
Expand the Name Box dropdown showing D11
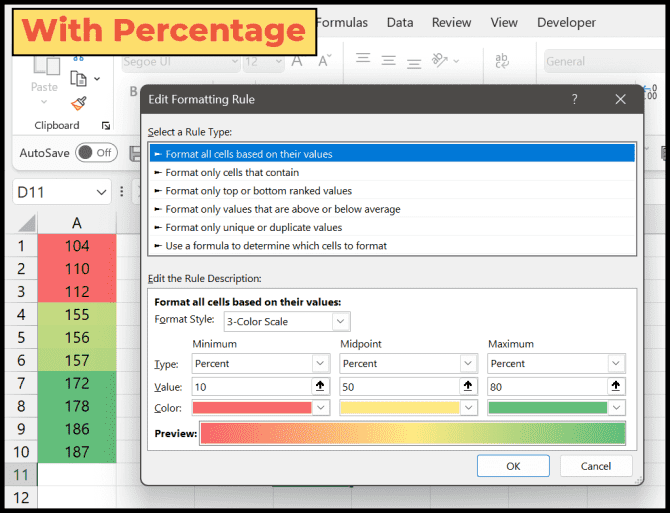101,192
